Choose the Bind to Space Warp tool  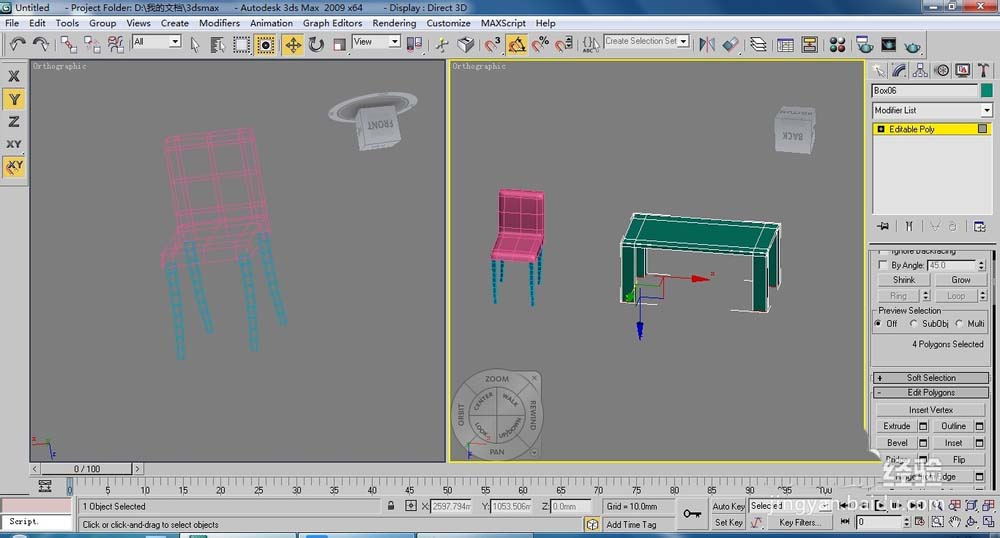pos(115,44)
